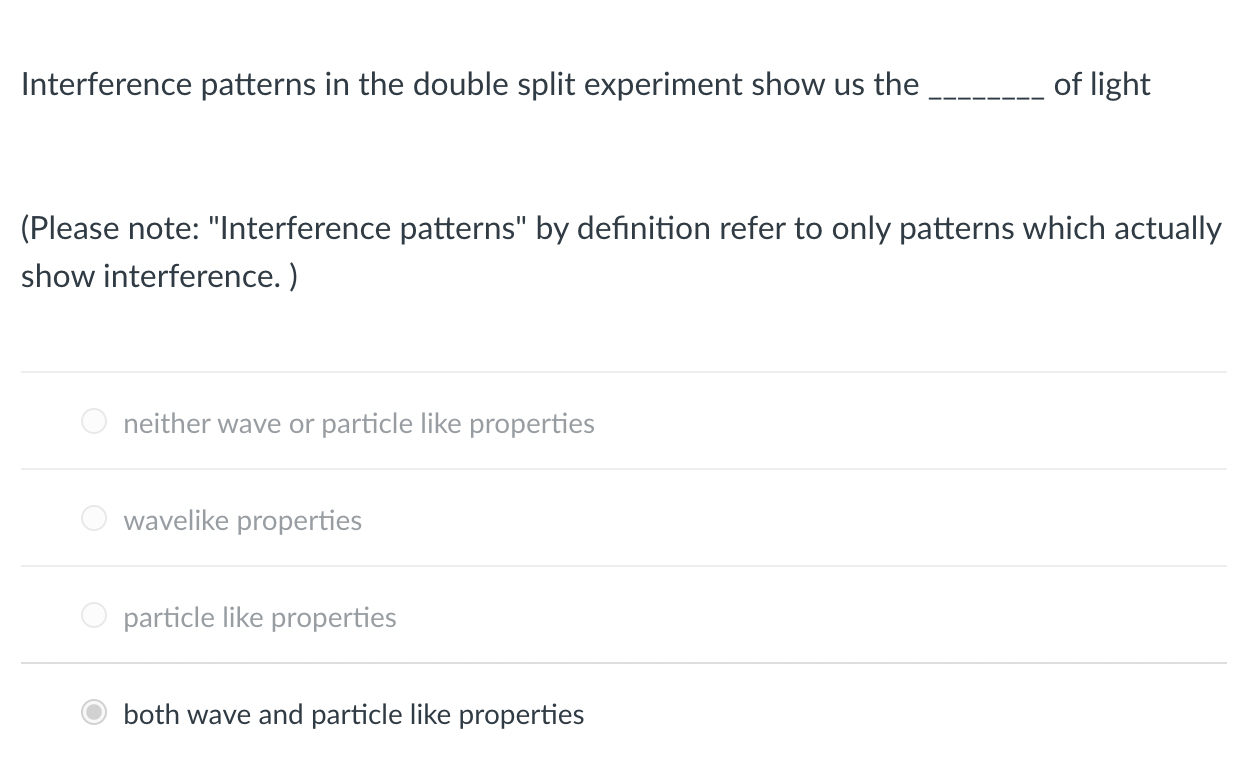Click the empty radio circle beside 'wavelike properties'
The image size is (1246, 766).
93,518
